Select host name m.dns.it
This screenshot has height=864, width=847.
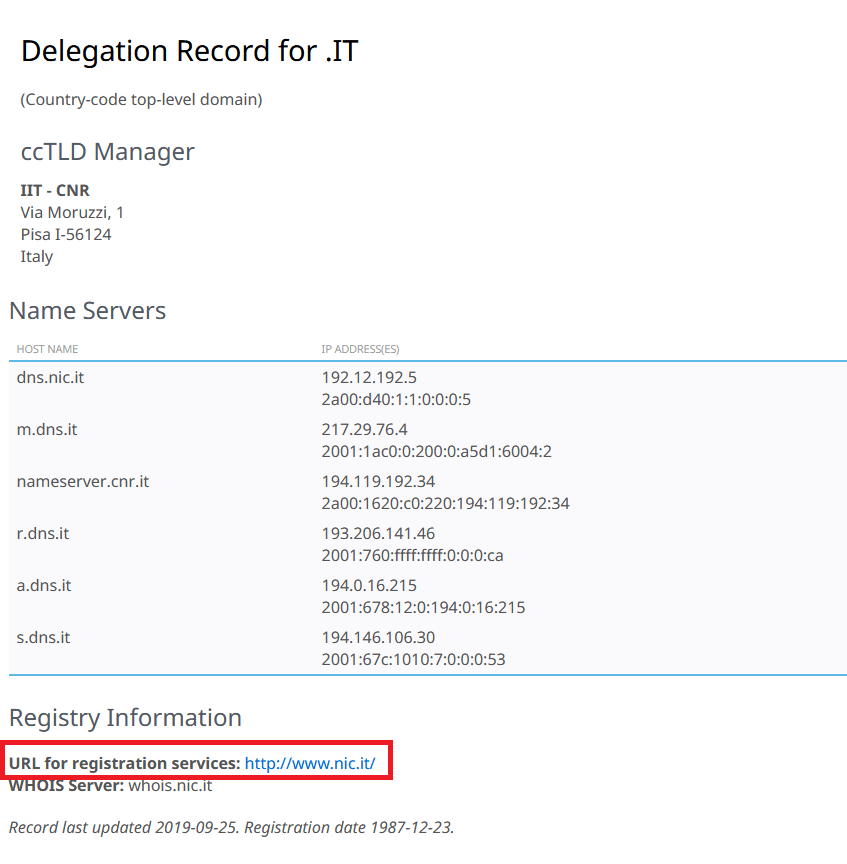pyautogui.click(x=47, y=429)
